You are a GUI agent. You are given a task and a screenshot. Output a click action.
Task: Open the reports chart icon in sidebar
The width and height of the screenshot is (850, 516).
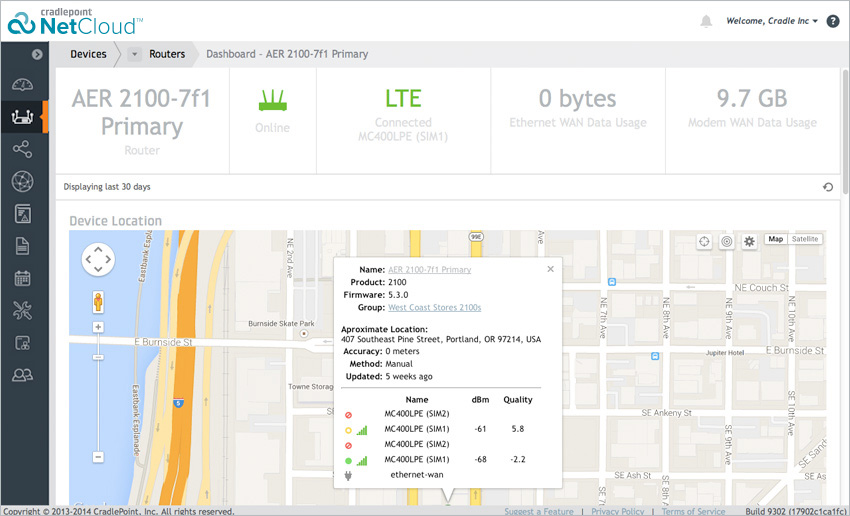pos(22,214)
